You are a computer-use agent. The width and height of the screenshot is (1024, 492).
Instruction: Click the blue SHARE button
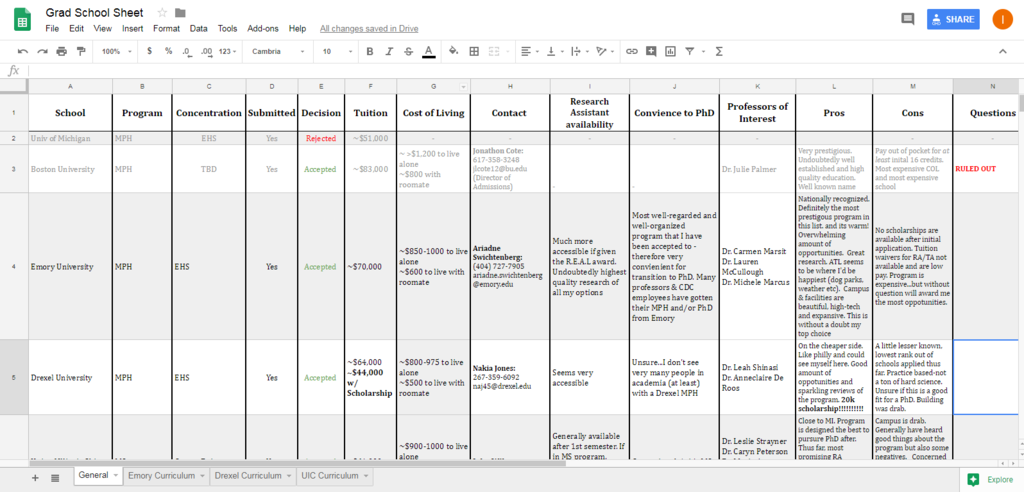[953, 19]
